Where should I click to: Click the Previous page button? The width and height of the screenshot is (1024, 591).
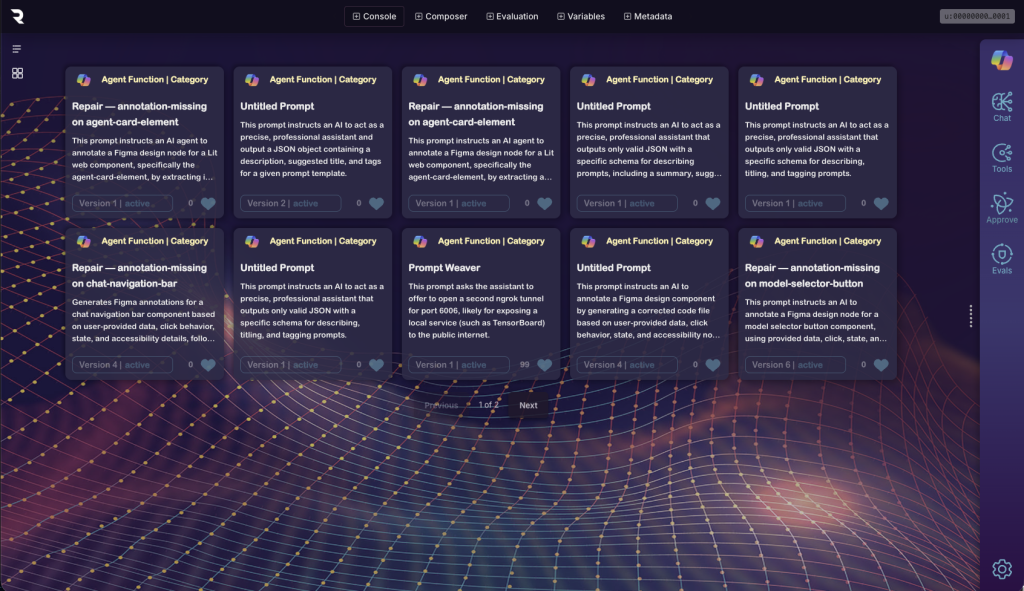441,406
